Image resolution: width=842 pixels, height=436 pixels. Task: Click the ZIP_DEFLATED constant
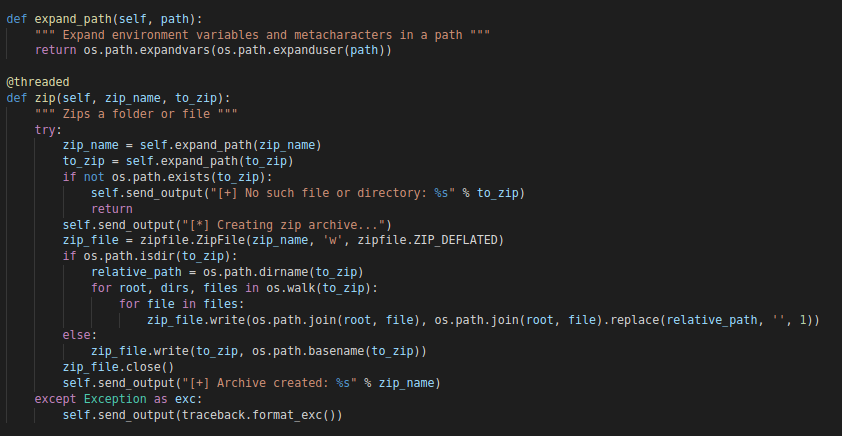coord(455,240)
